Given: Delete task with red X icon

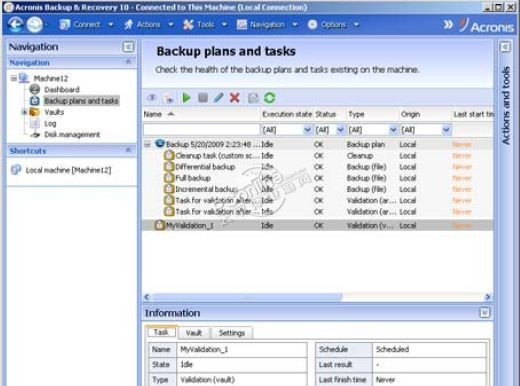Looking at the screenshot, I should [x=235, y=98].
